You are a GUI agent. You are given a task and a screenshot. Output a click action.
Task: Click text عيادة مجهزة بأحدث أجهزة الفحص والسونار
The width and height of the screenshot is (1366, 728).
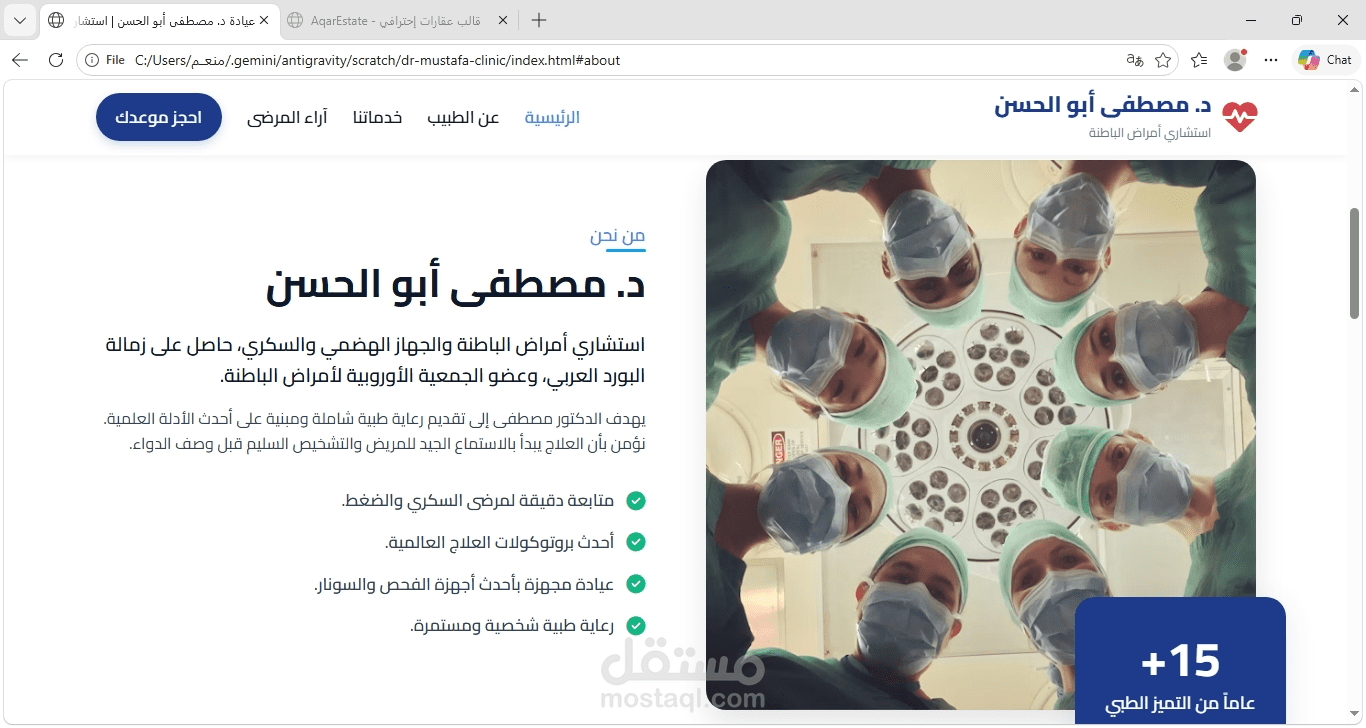(x=465, y=584)
